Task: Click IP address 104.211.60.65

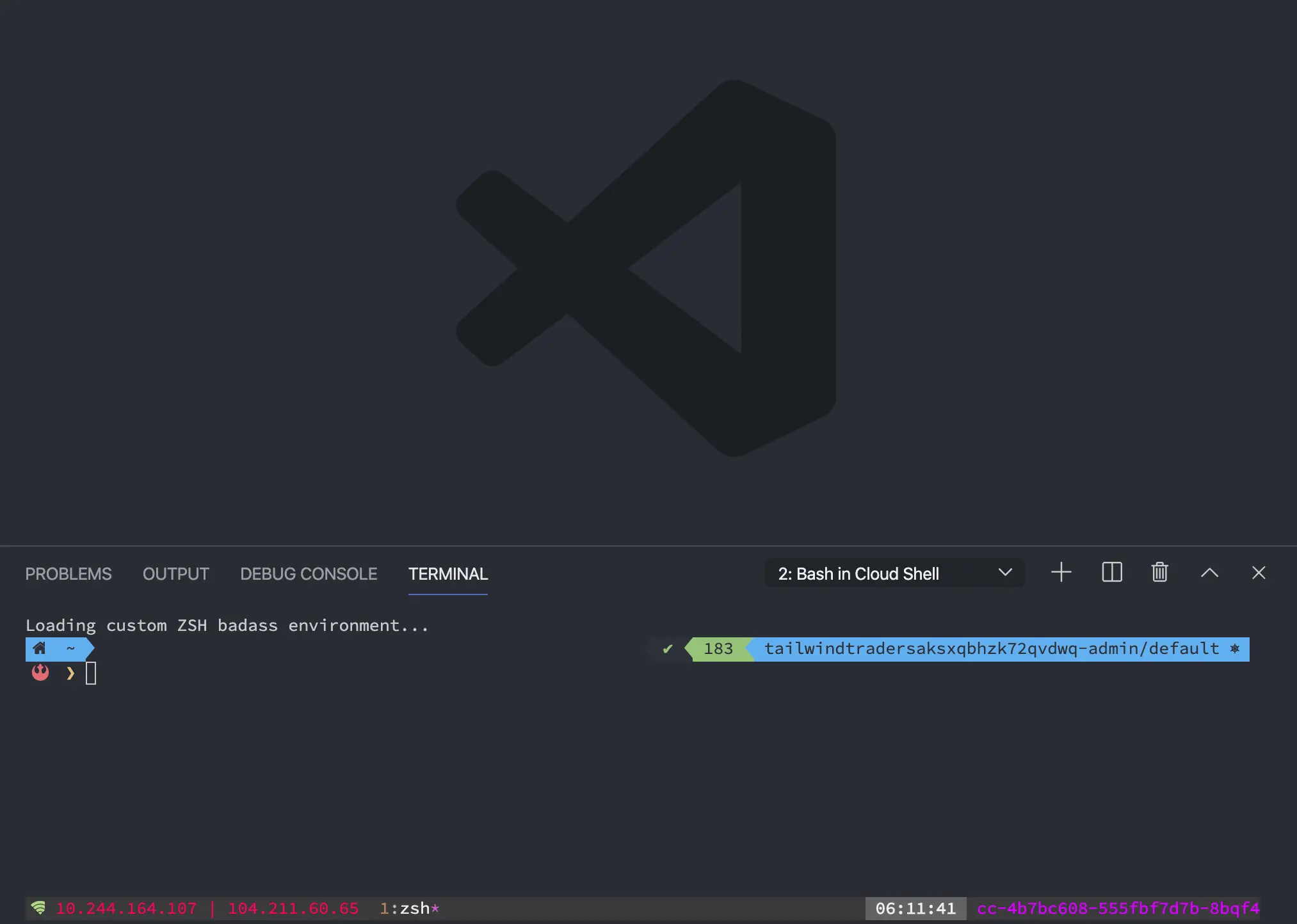Action: (293, 909)
